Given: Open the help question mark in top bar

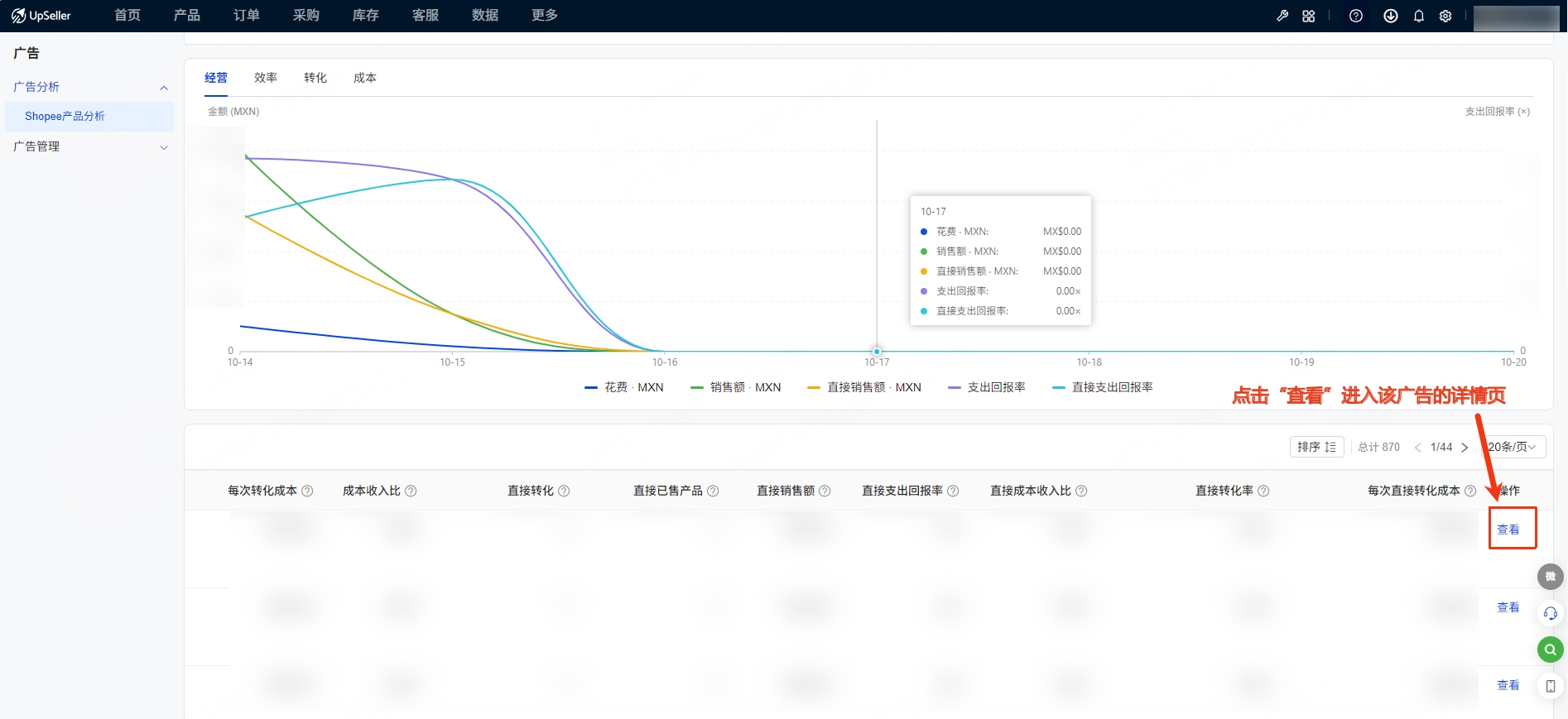Looking at the screenshot, I should coord(1356,16).
